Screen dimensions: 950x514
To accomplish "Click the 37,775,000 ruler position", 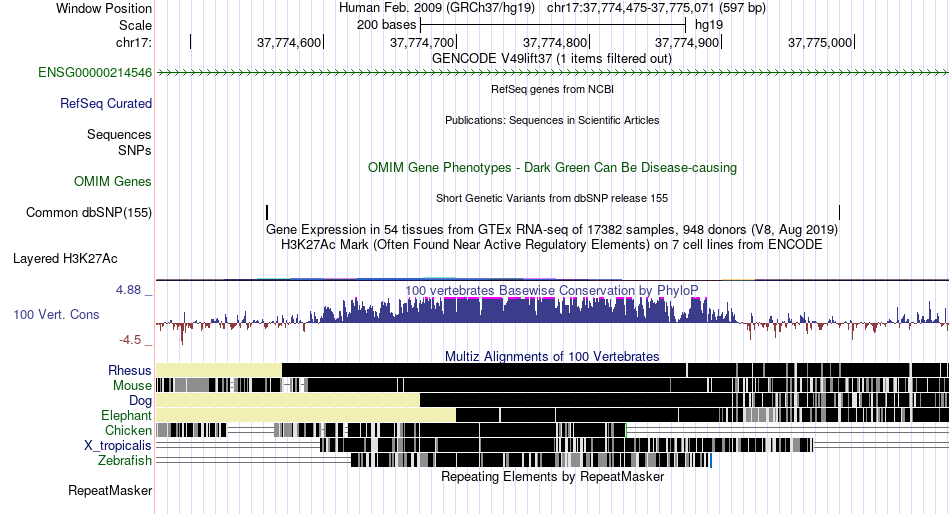I will 820,42.
